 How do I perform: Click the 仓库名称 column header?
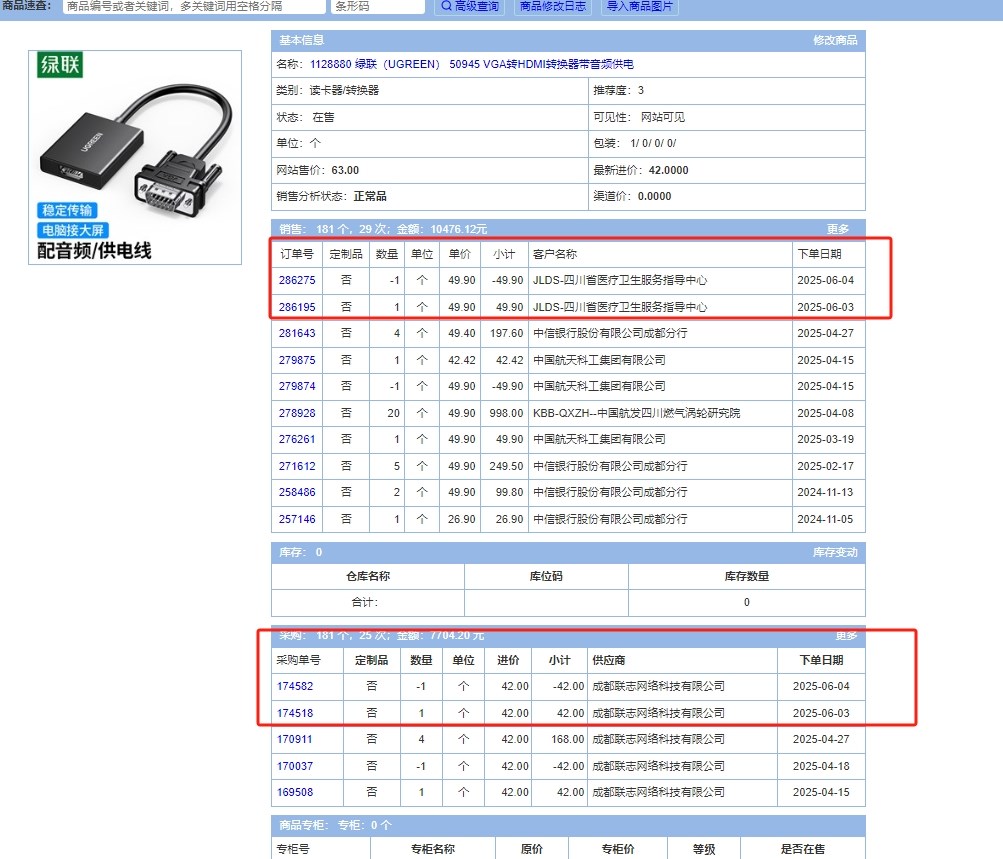(368, 576)
